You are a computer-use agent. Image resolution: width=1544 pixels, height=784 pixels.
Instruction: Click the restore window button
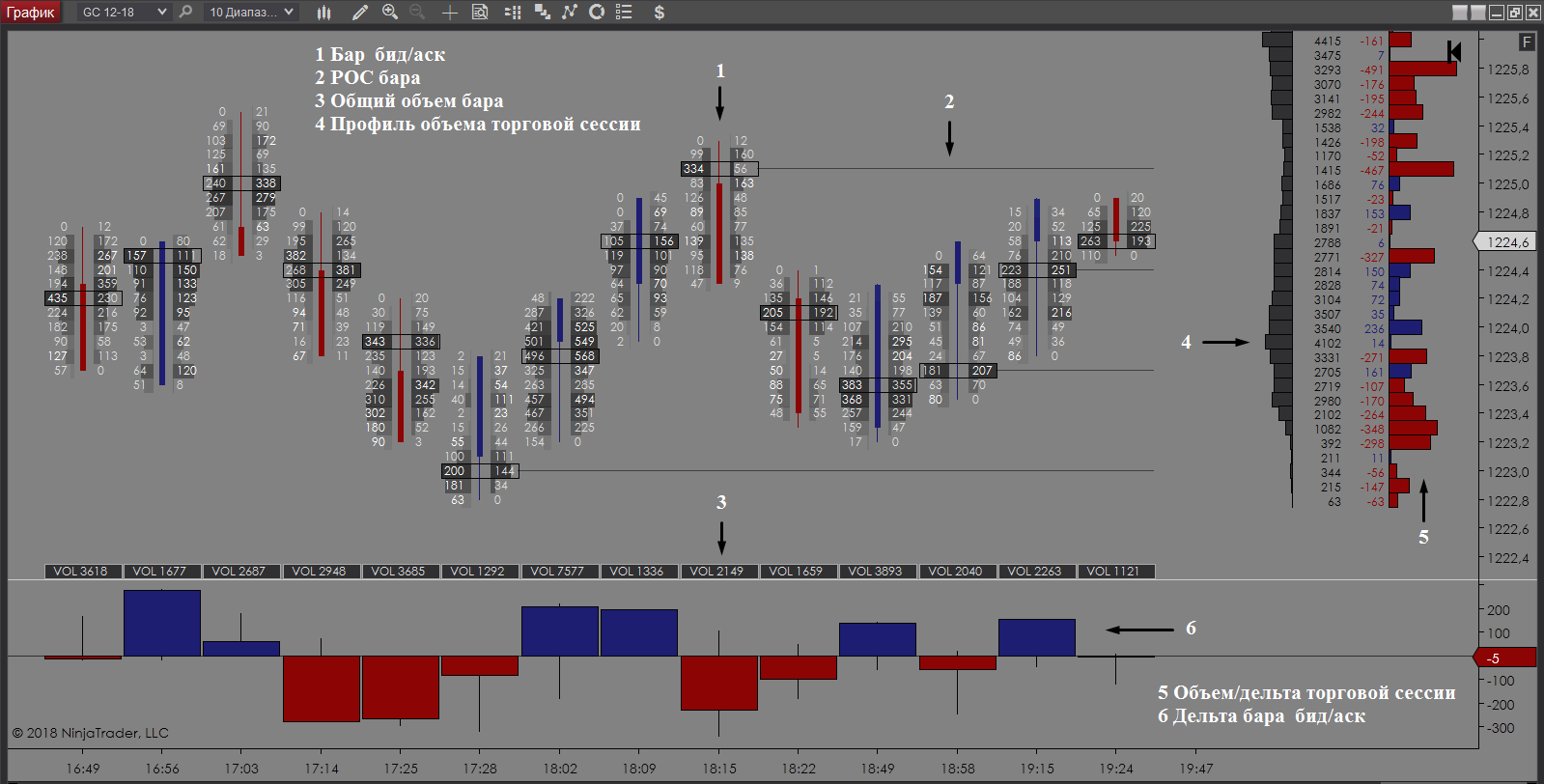[x=1514, y=12]
